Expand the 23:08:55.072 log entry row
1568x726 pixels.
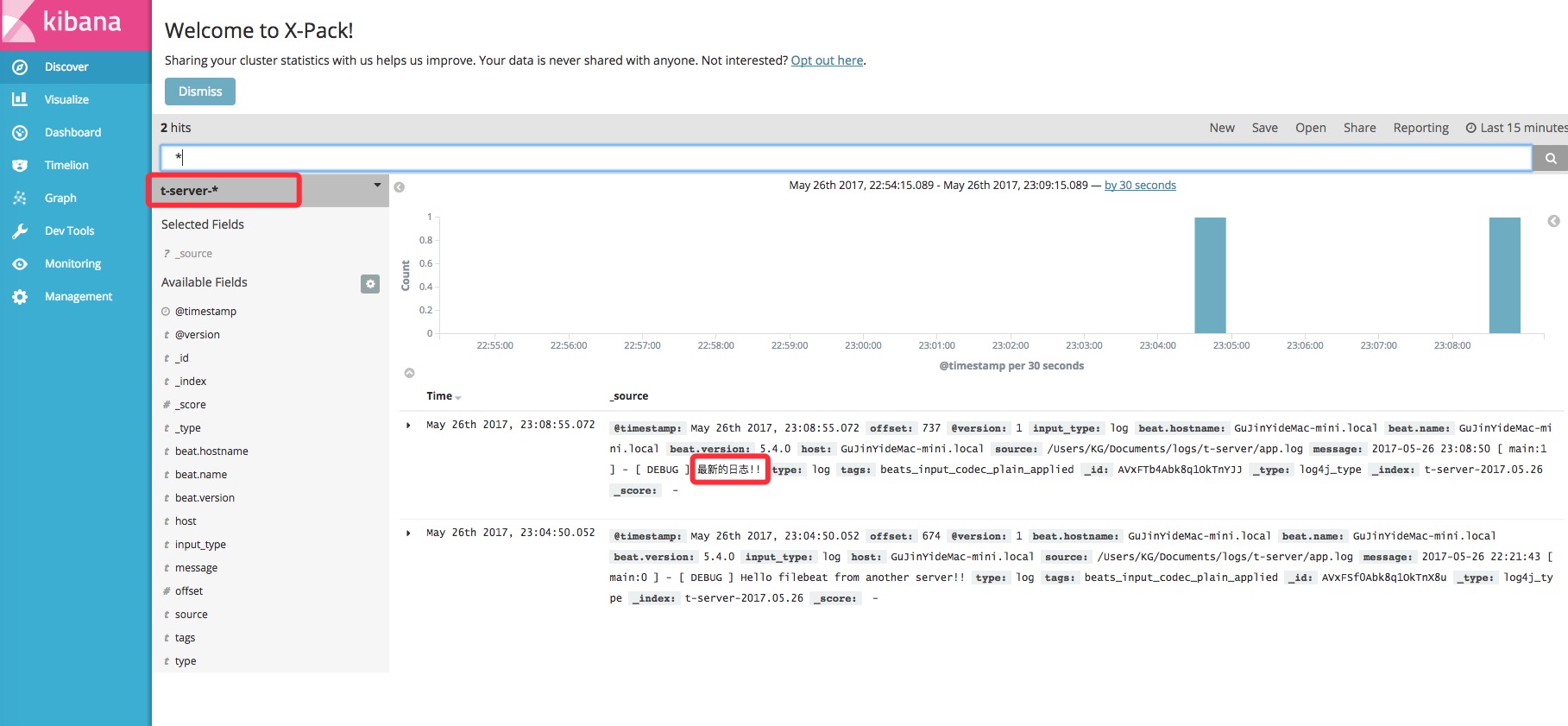(x=408, y=425)
